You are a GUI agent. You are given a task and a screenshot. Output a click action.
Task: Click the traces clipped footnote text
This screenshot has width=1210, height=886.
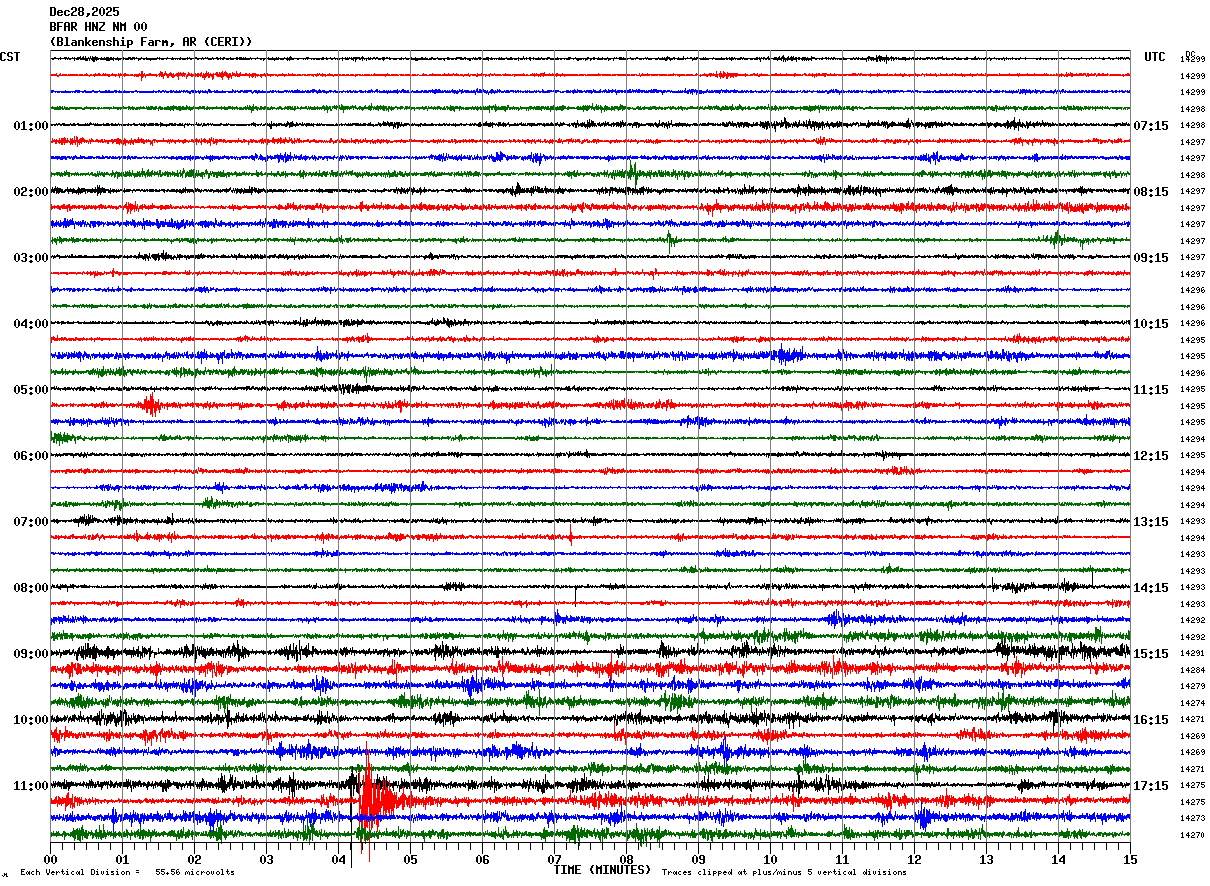pyautogui.click(x=784, y=873)
